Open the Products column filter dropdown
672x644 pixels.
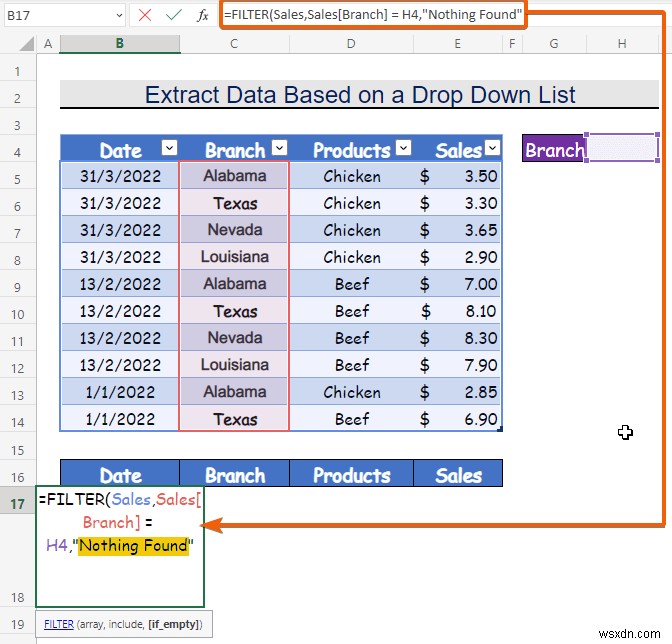click(403, 148)
